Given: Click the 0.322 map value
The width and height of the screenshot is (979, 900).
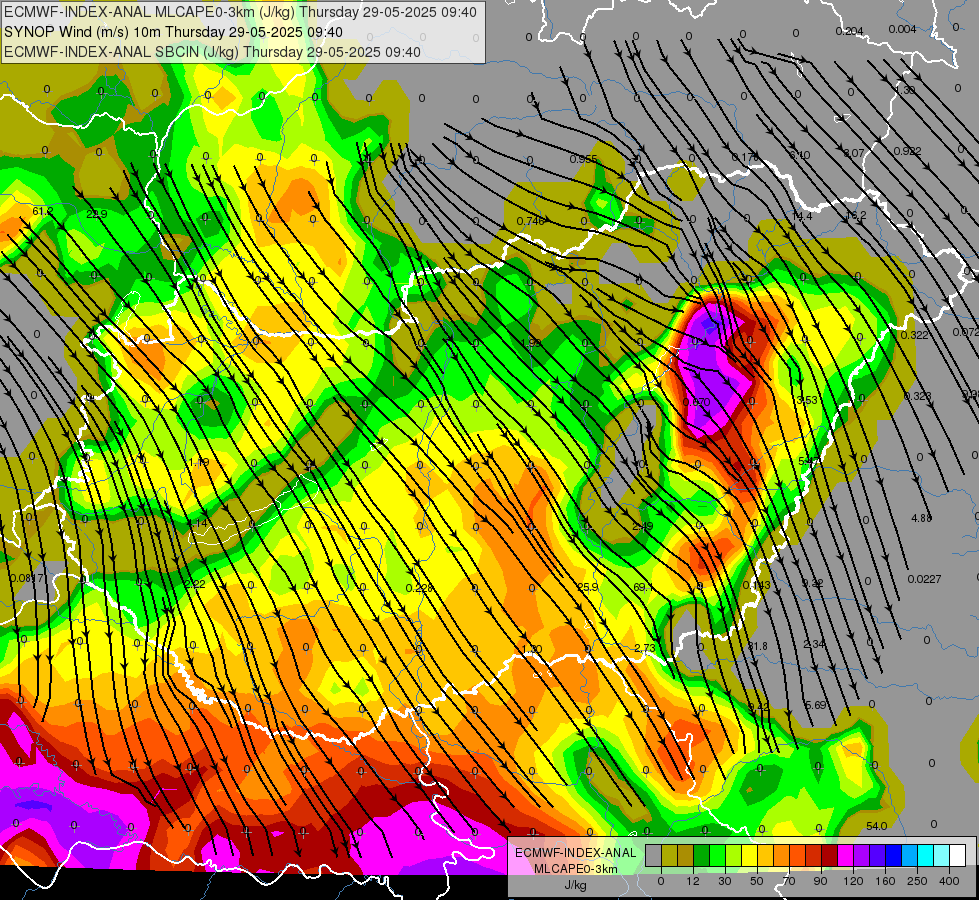Looking at the screenshot, I should pos(915,335).
